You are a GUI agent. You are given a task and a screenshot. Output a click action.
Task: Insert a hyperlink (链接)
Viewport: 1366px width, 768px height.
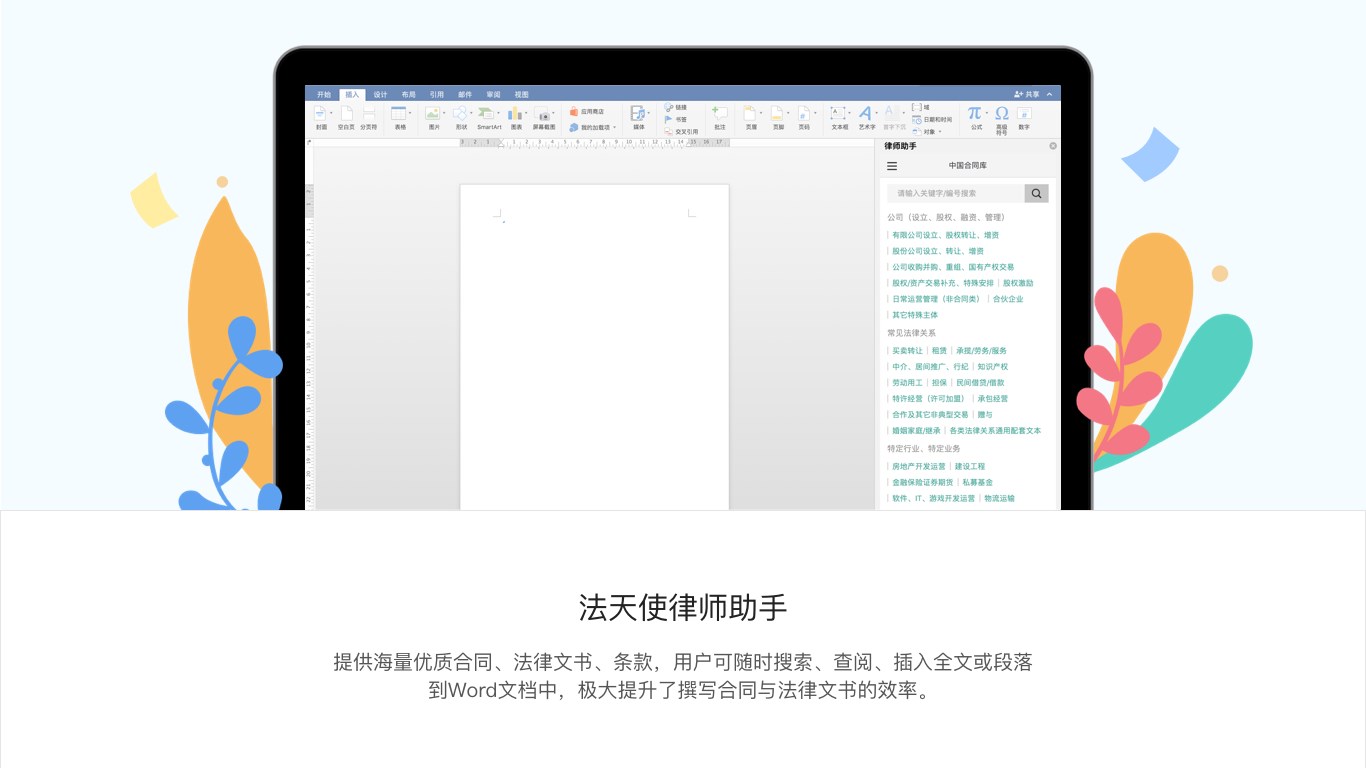pyautogui.click(x=675, y=107)
